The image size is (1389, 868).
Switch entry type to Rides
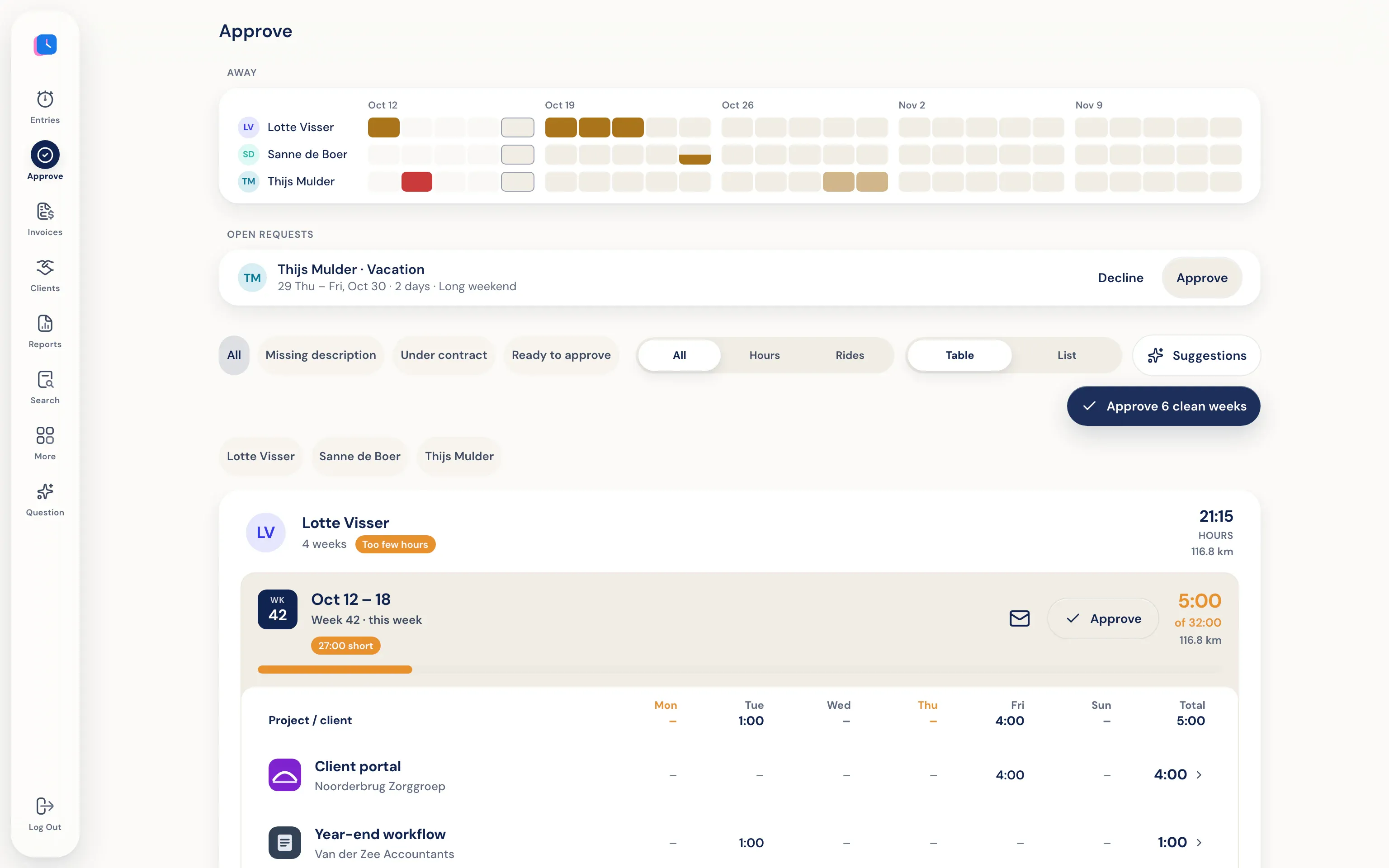[850, 355]
